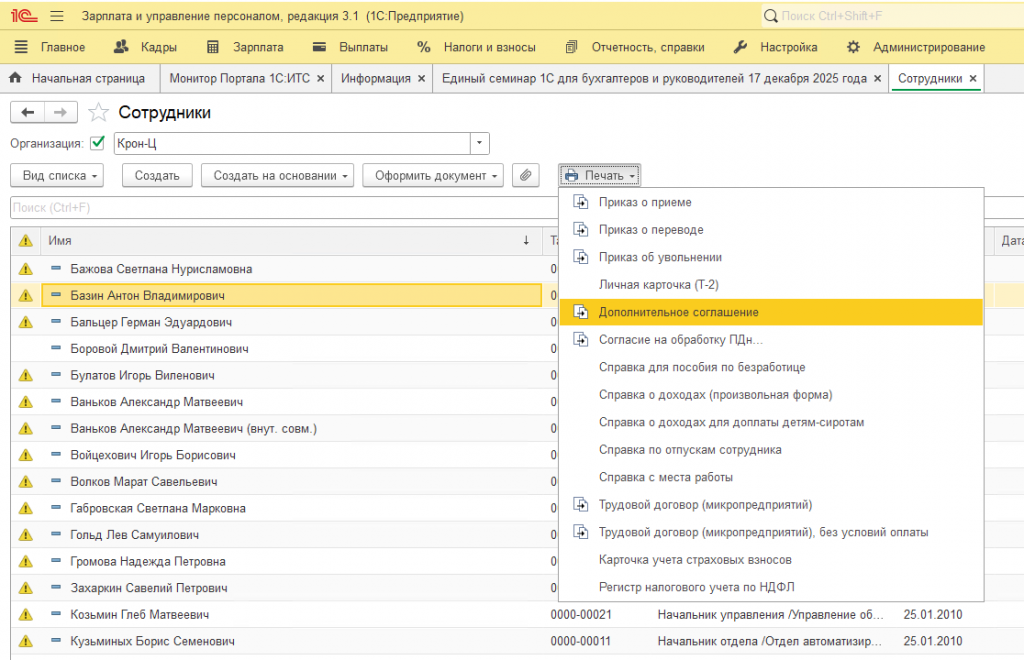The height and width of the screenshot is (660, 1024).
Task: Open the Вид списка dropdown
Action: 61,175
